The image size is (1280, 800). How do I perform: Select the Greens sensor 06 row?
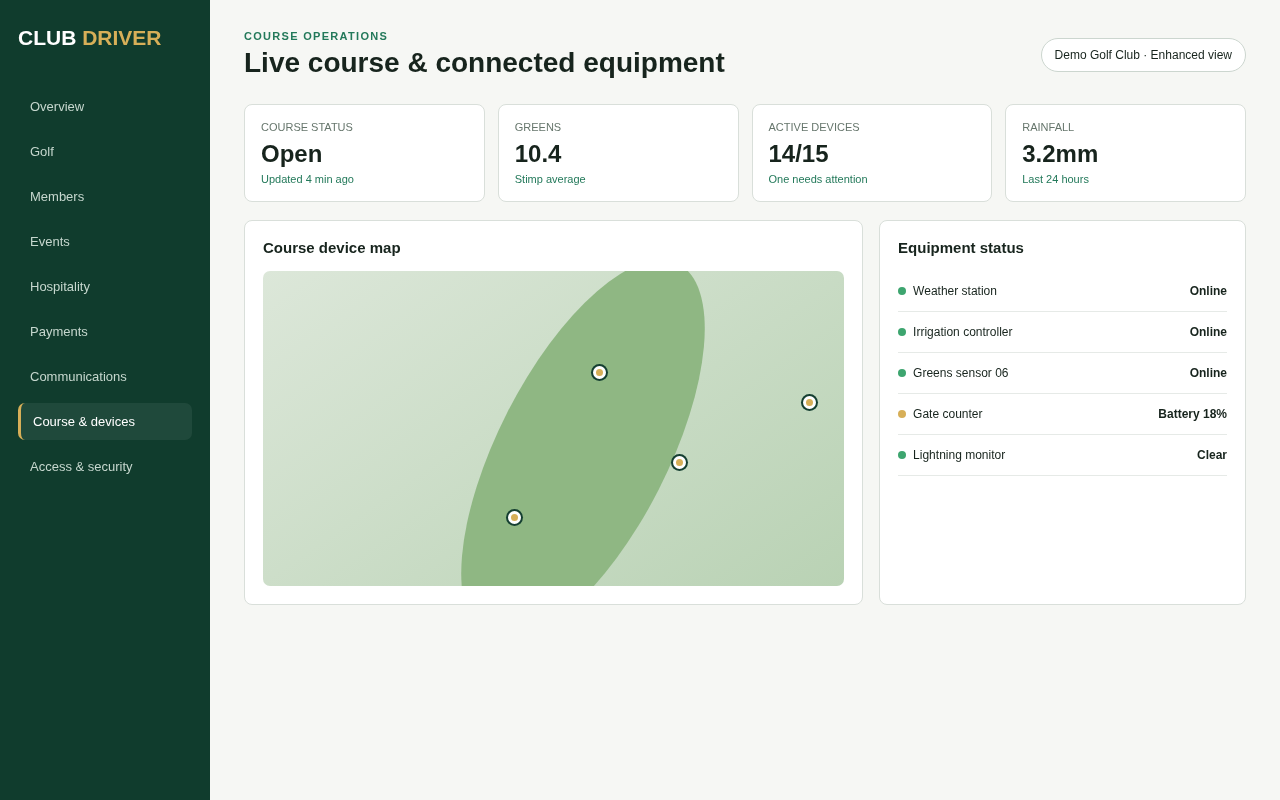[x=1062, y=373]
